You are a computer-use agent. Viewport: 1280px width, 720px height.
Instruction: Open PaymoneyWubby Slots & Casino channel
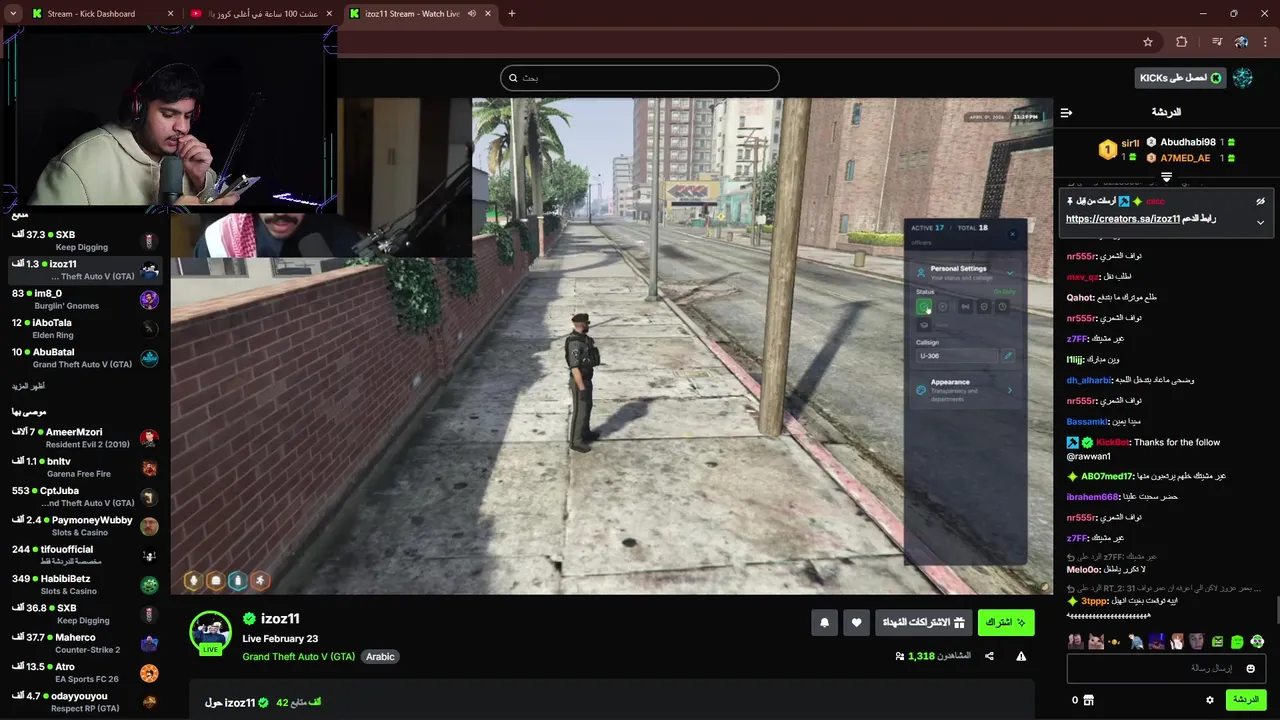click(x=85, y=526)
